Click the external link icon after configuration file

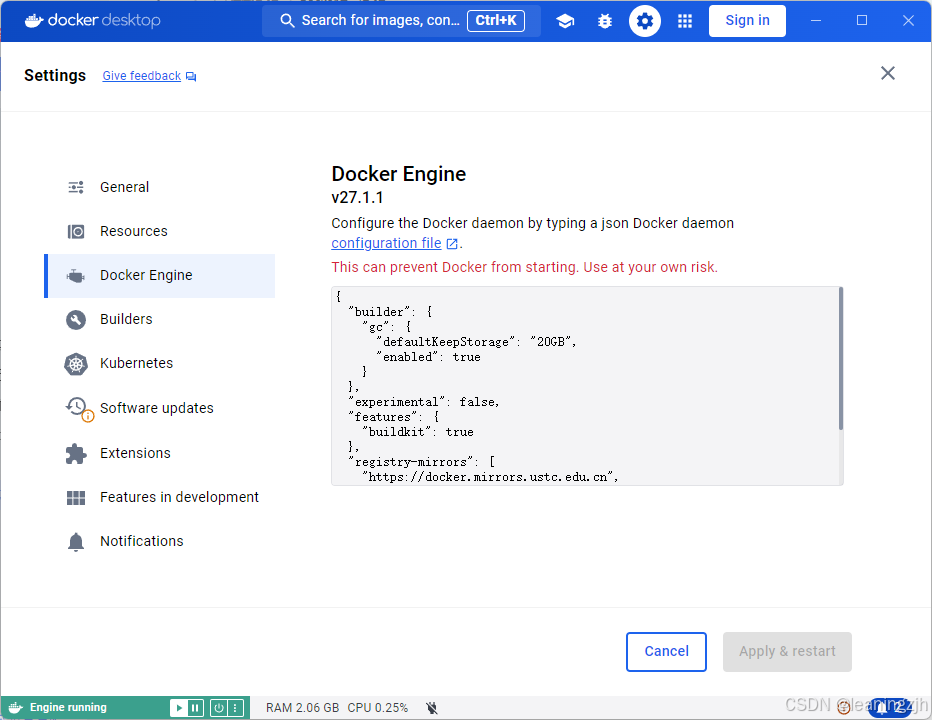pyautogui.click(x=452, y=244)
